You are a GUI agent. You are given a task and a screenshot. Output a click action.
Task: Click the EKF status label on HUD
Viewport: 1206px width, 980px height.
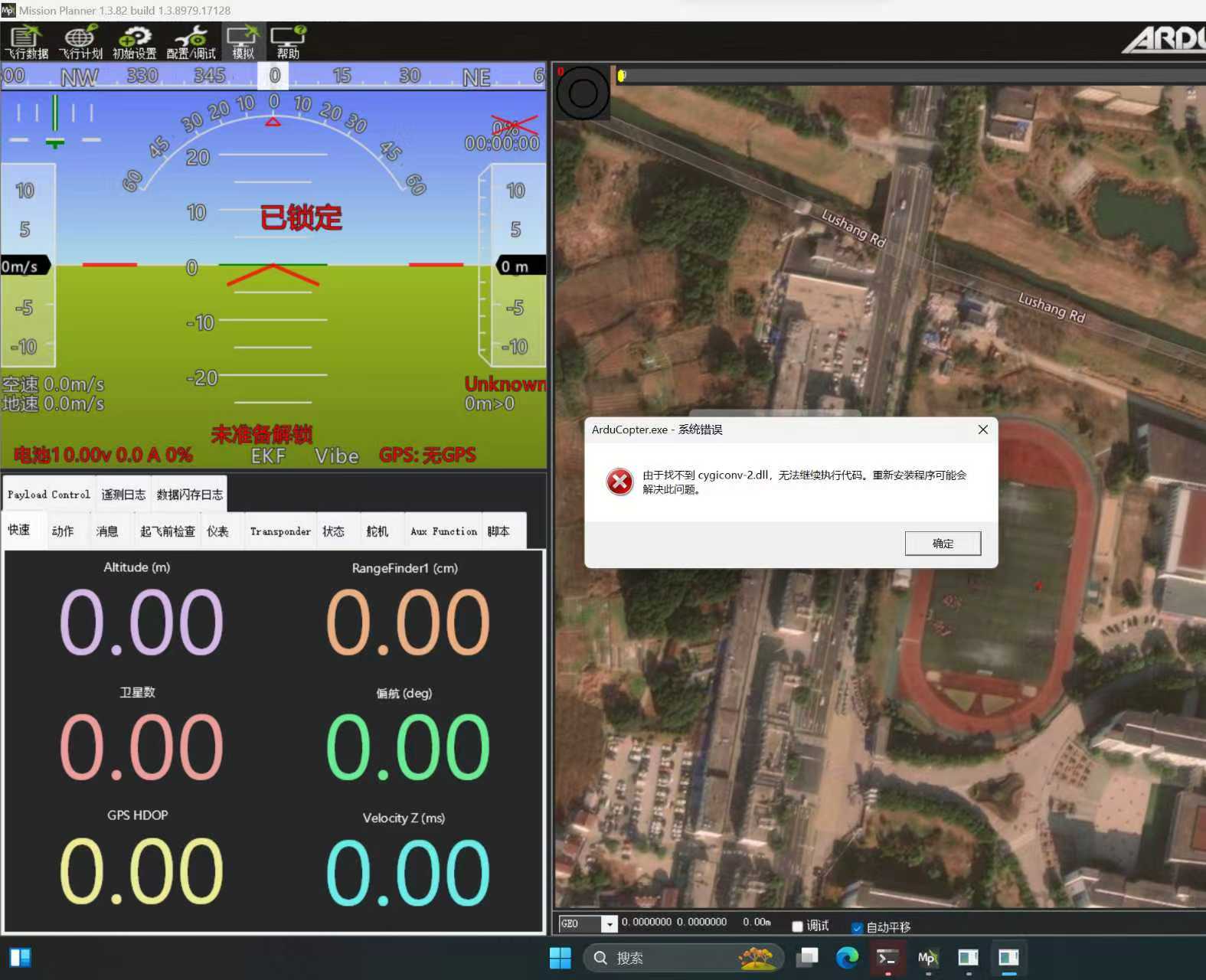(x=268, y=456)
